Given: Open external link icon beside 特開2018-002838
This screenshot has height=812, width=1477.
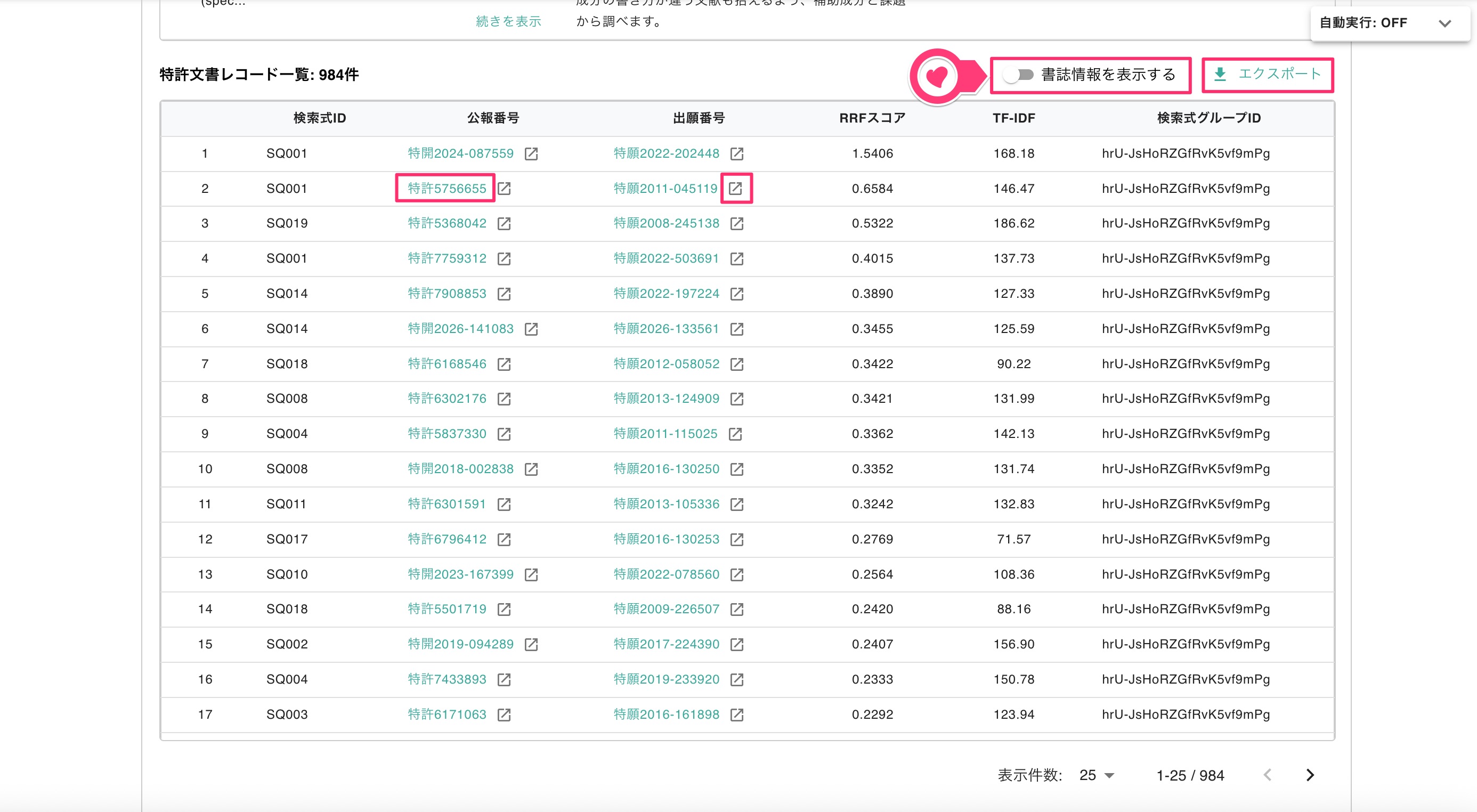Looking at the screenshot, I should (x=531, y=469).
